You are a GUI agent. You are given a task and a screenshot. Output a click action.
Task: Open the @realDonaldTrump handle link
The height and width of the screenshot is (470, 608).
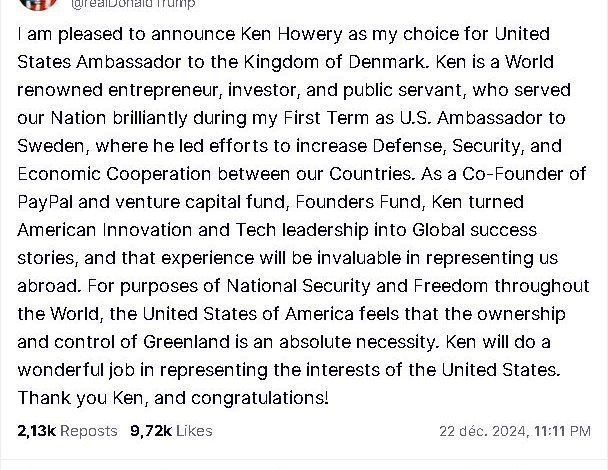coord(133,4)
